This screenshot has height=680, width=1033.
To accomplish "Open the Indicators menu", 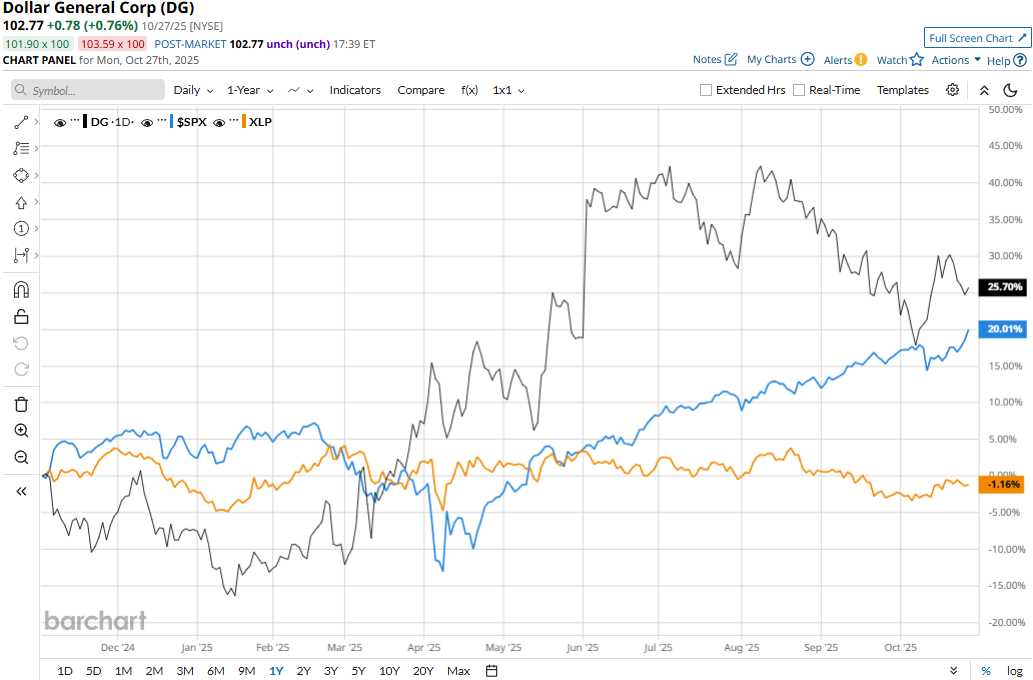I will 355,90.
